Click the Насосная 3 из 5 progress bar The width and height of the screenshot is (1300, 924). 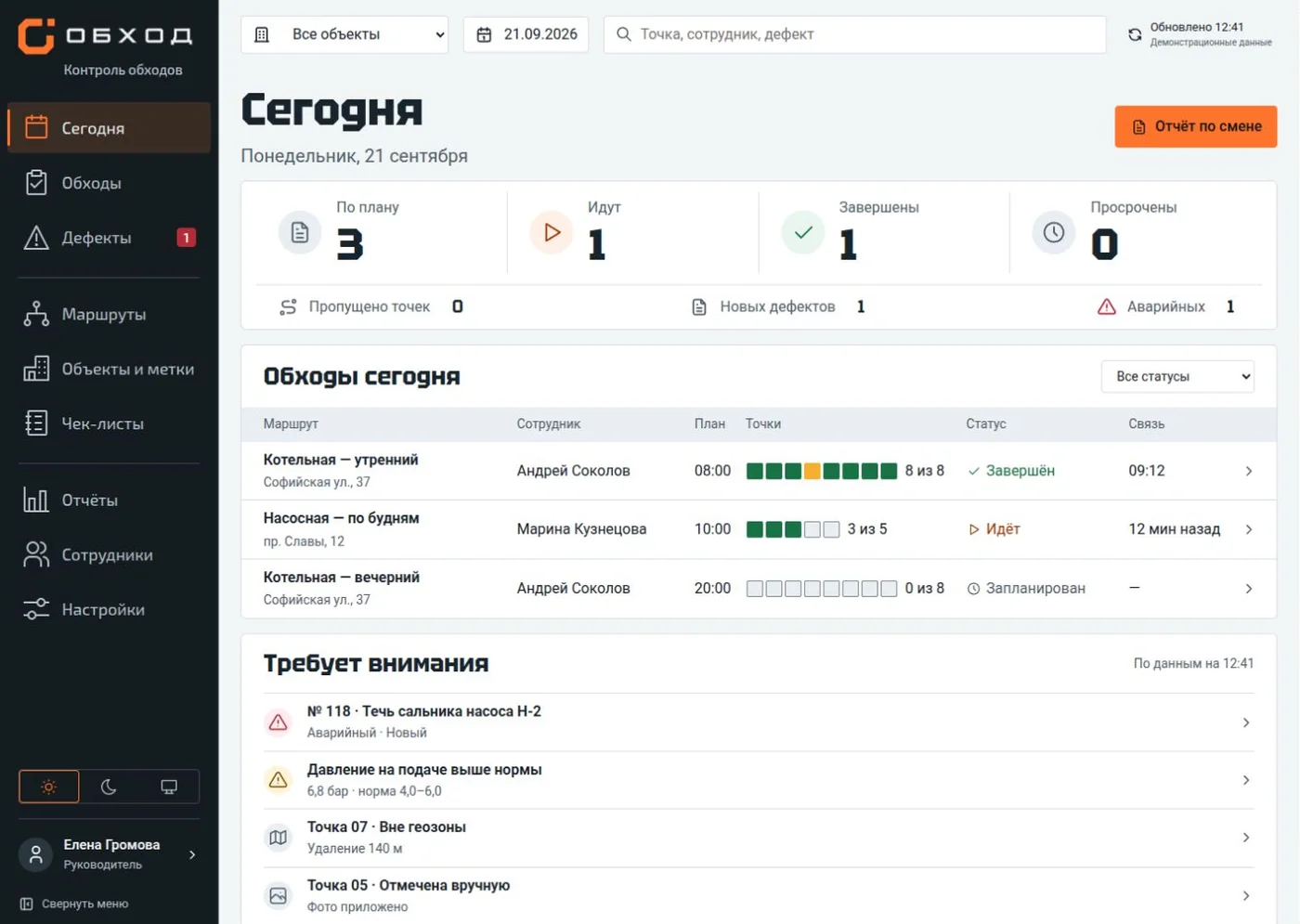(x=793, y=529)
